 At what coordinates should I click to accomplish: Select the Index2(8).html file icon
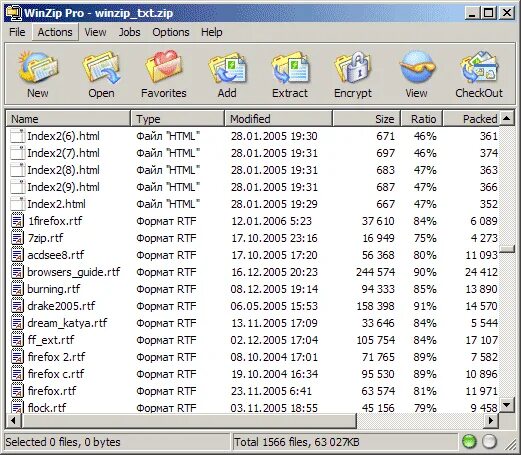pos(17,170)
